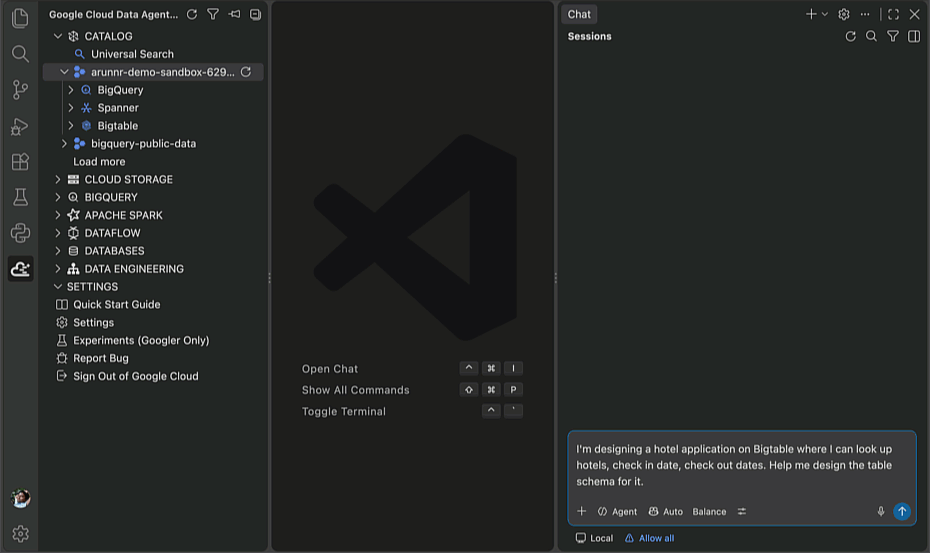Filter the Data Agent panel tree
Viewport: 930px width, 553px height.
[213, 14]
